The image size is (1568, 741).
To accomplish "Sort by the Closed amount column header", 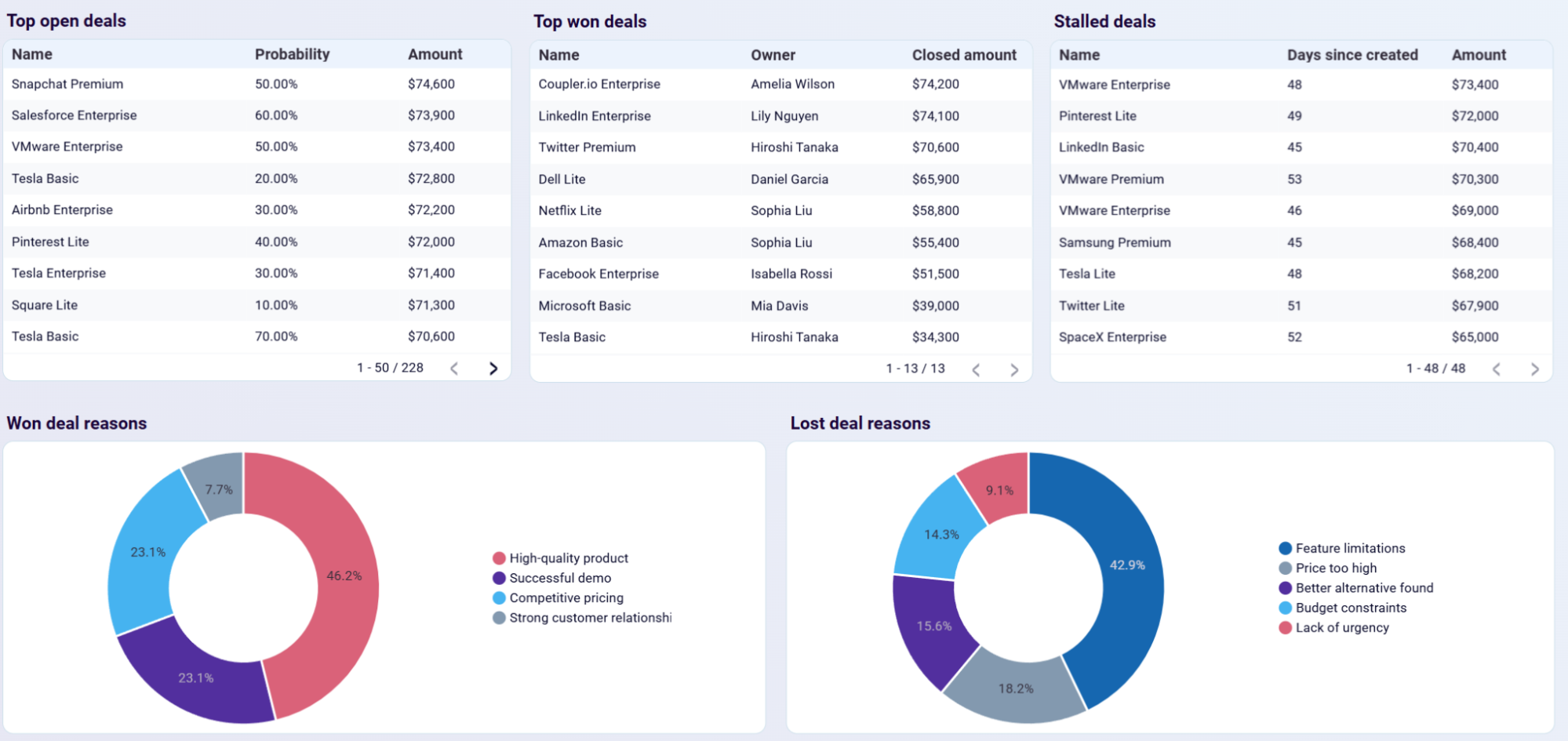I will (964, 55).
